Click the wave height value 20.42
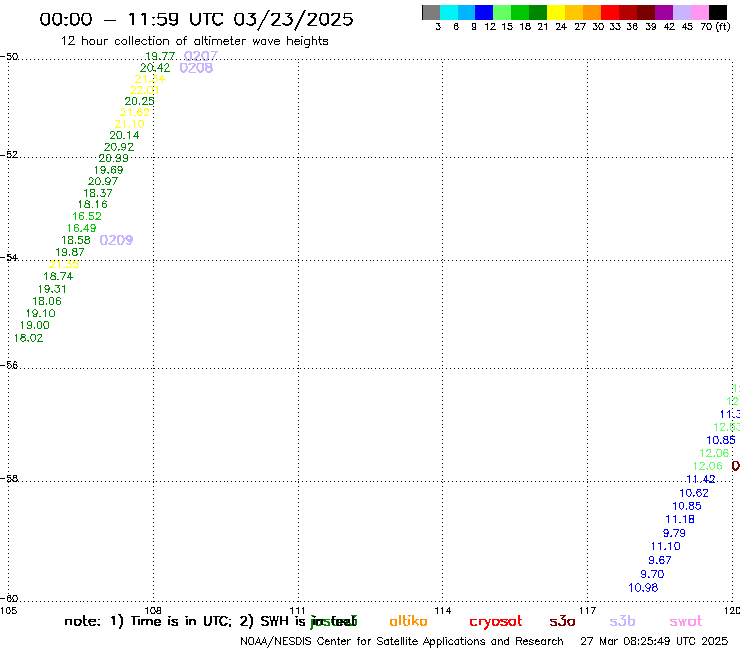 click(155, 68)
